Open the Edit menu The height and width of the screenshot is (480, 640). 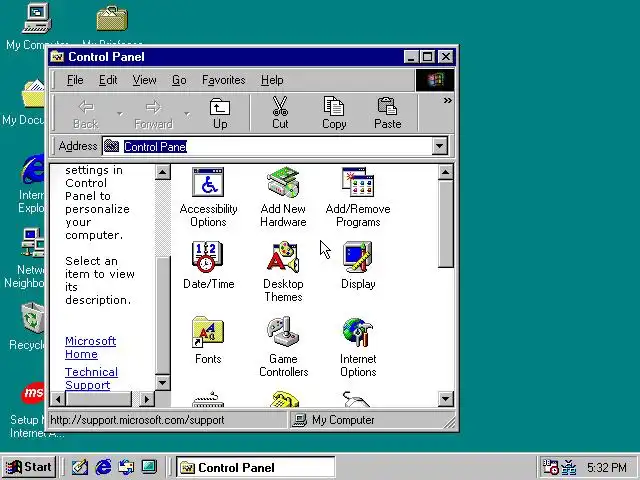click(108, 80)
